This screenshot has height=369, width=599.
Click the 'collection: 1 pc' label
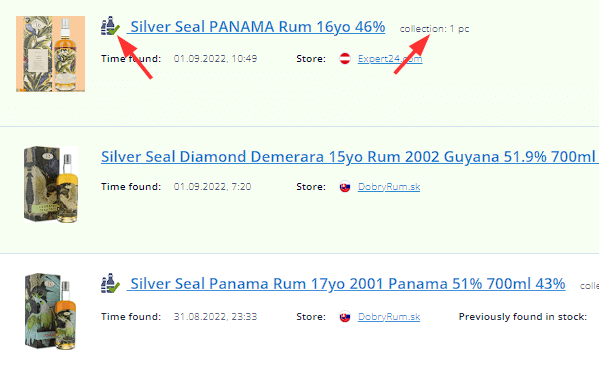tap(434, 29)
